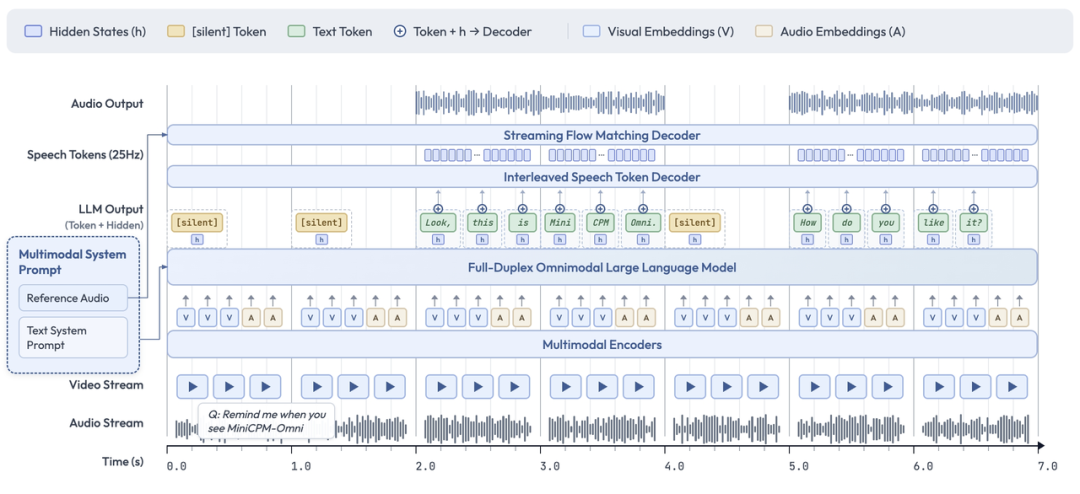Click the plus-circle icon in the legend

[399, 31]
